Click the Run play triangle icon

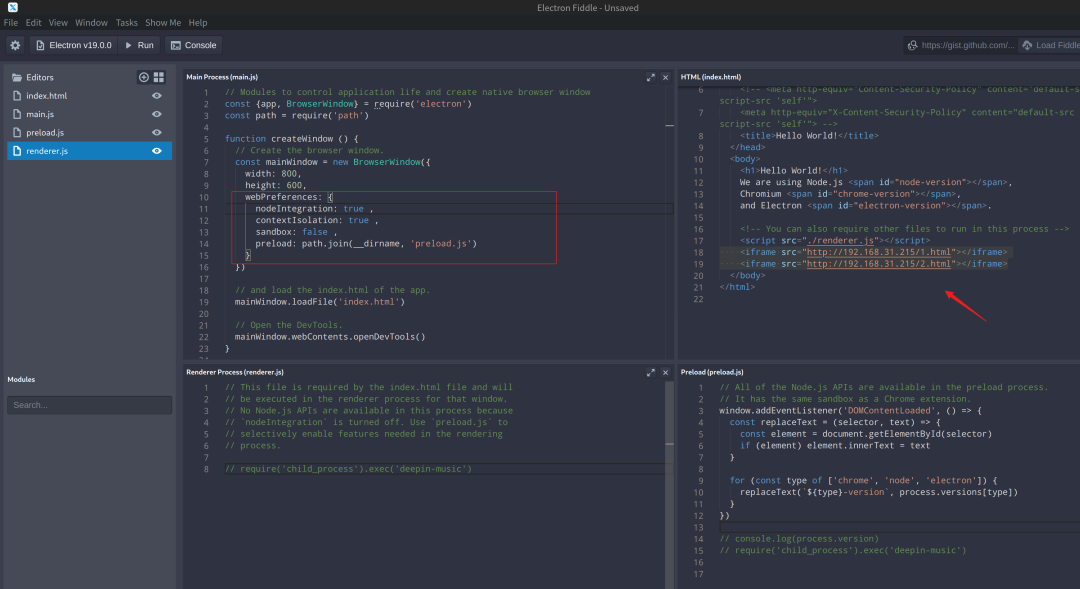[128, 45]
